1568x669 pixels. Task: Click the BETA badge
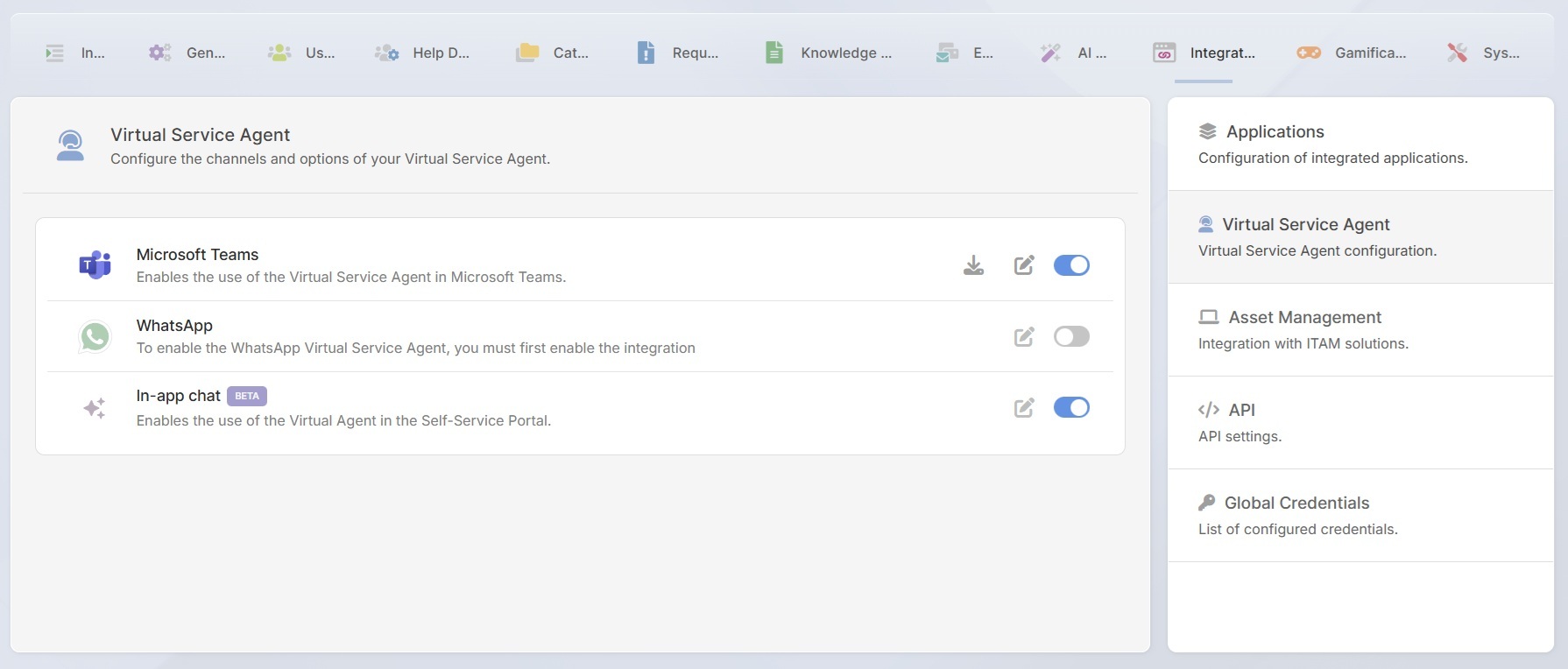[x=247, y=396]
